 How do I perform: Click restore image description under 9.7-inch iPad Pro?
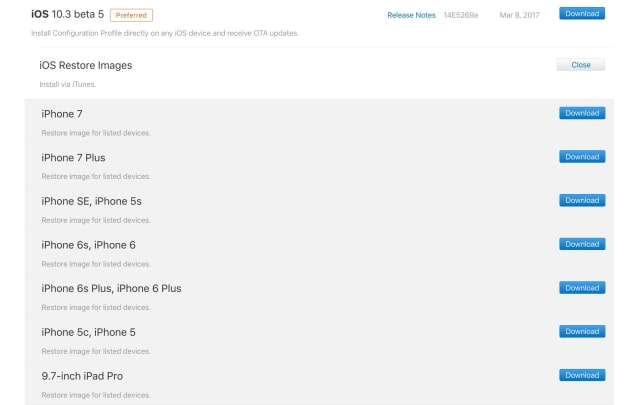[96, 395]
